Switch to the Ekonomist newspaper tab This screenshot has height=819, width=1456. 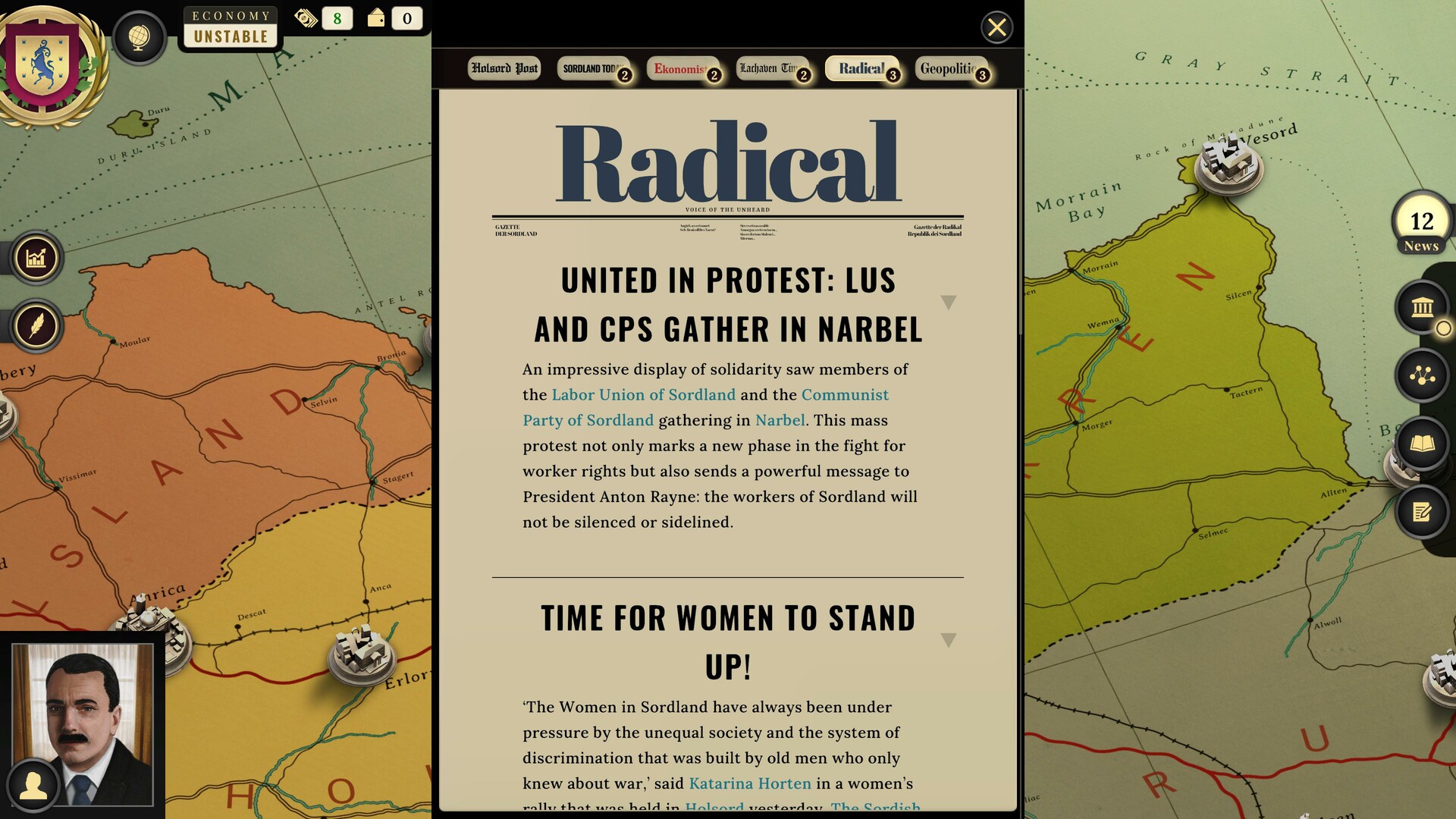click(680, 69)
